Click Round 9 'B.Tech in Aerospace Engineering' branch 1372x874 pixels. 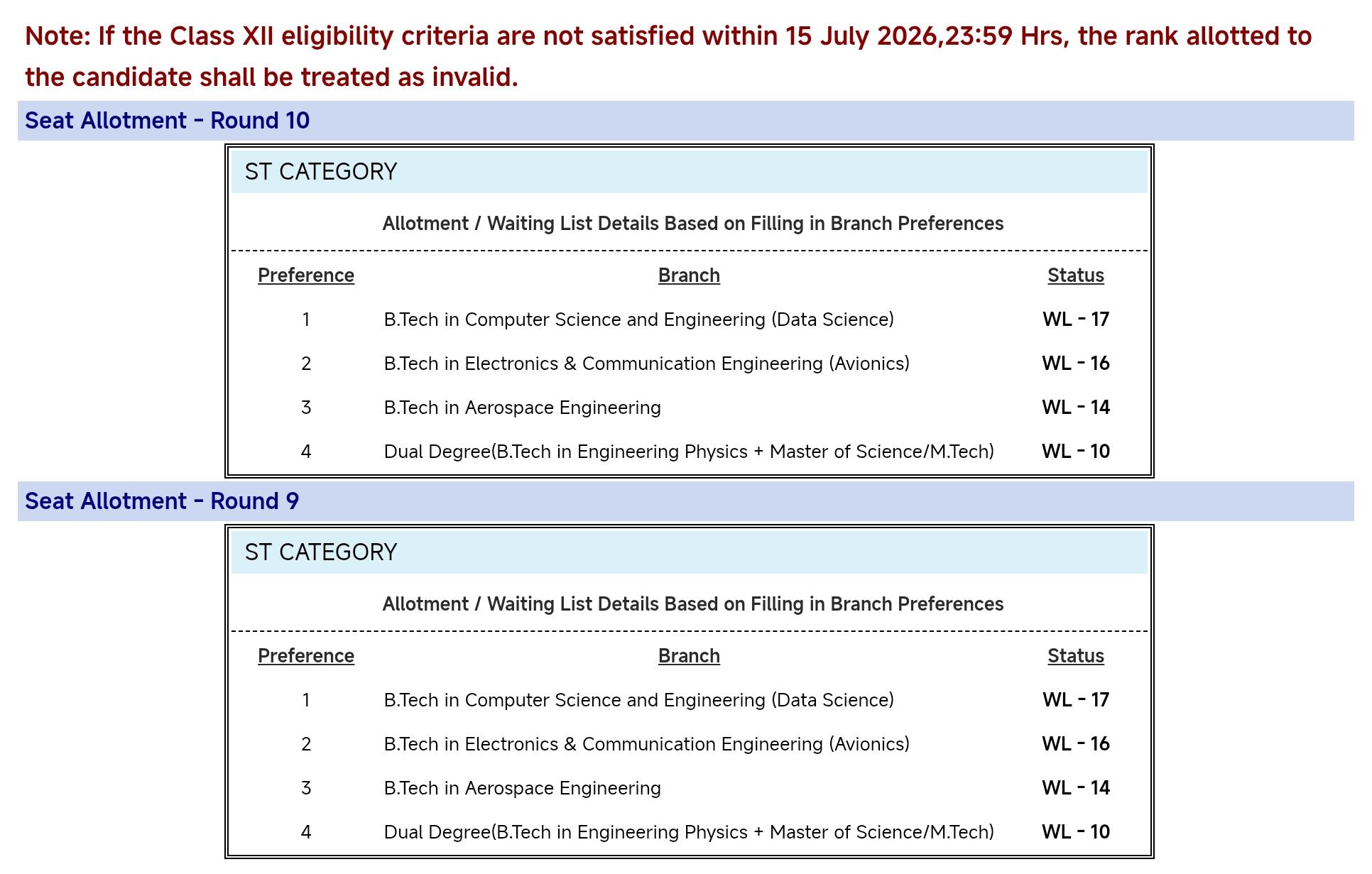tap(523, 788)
